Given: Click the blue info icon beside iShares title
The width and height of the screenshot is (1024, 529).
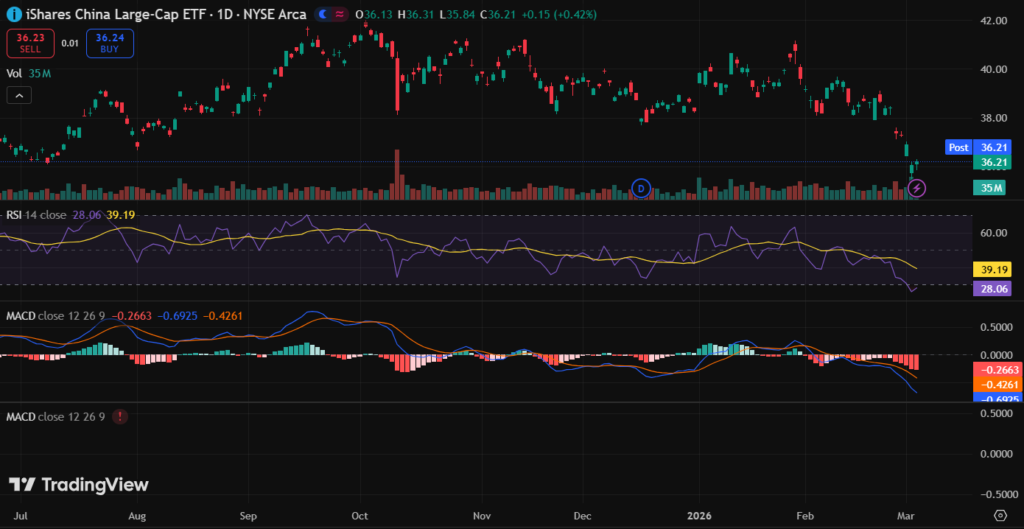Looking at the screenshot, I should point(13,15).
